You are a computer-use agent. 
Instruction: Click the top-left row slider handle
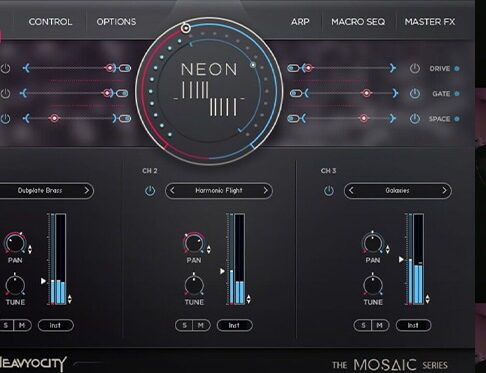[109, 68]
